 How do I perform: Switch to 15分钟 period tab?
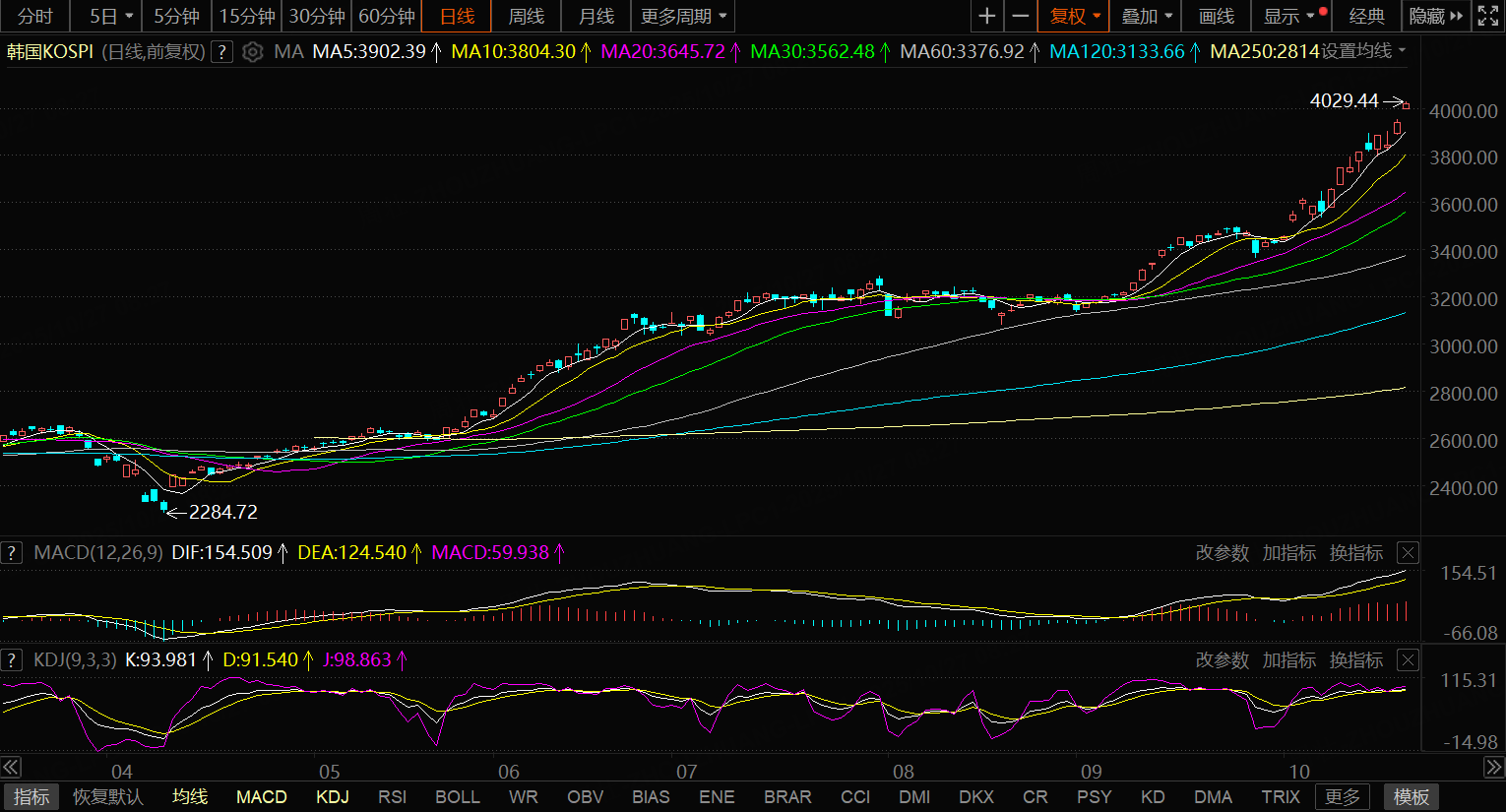[x=247, y=17]
